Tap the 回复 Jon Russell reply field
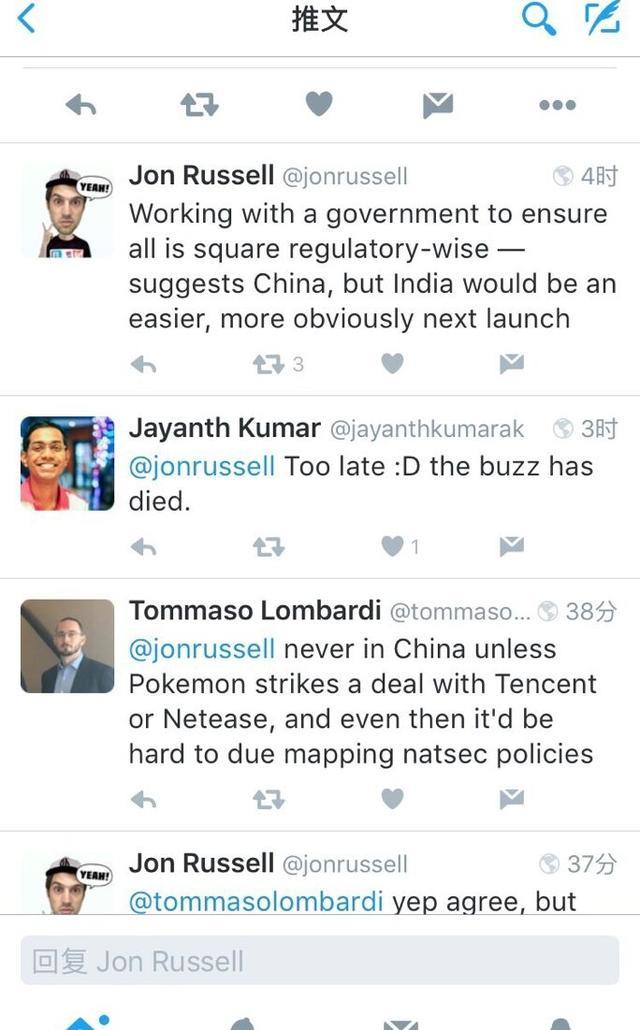This screenshot has width=640, height=1030. pyautogui.click(x=320, y=962)
